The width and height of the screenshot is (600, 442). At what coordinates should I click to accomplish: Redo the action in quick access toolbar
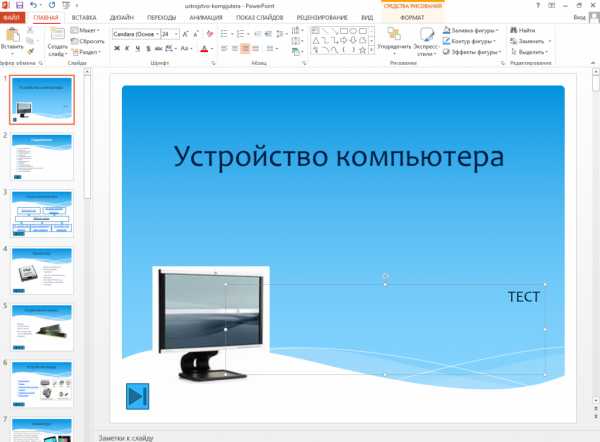tap(52, 5)
